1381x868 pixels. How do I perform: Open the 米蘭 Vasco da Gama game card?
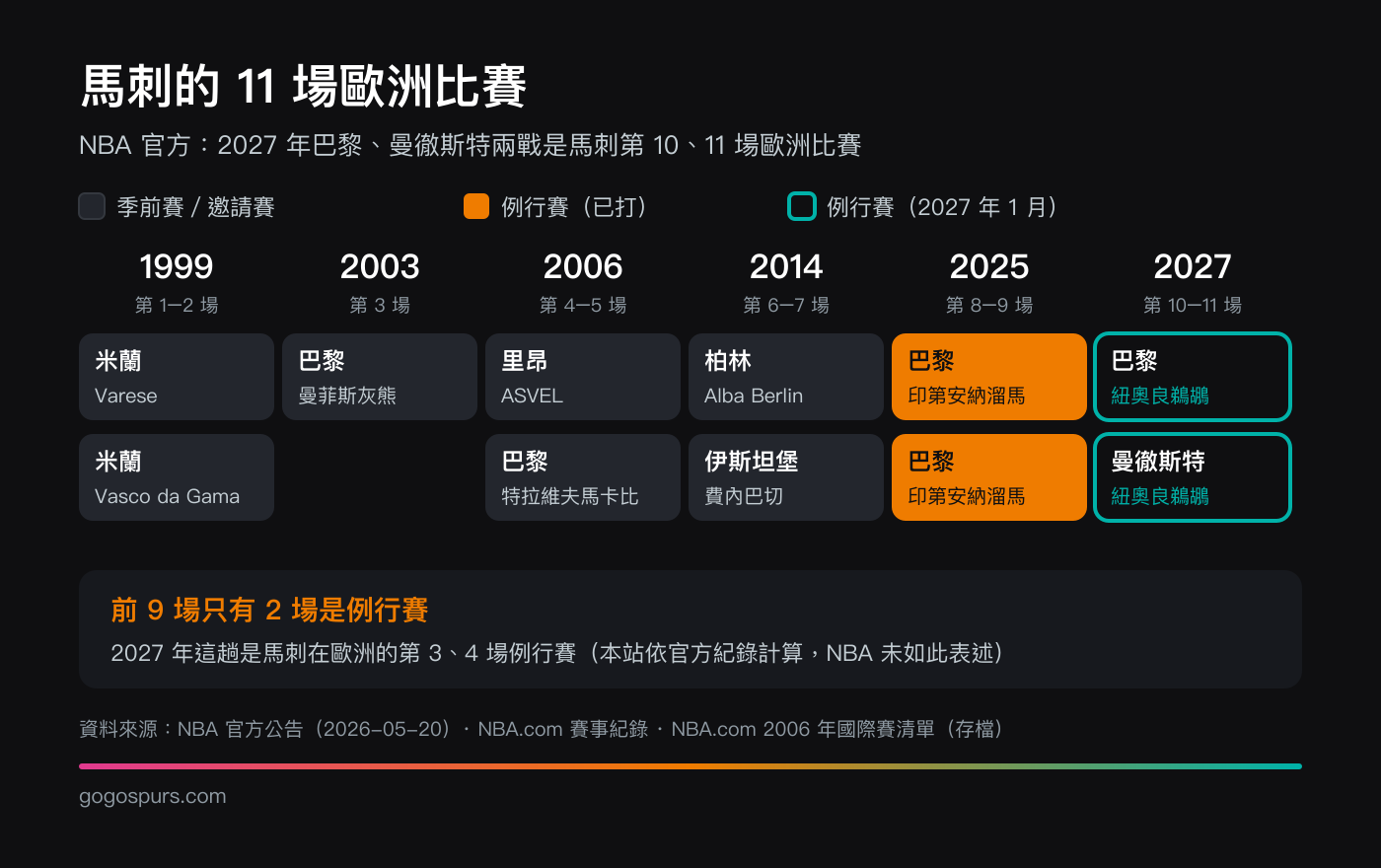click(x=177, y=477)
